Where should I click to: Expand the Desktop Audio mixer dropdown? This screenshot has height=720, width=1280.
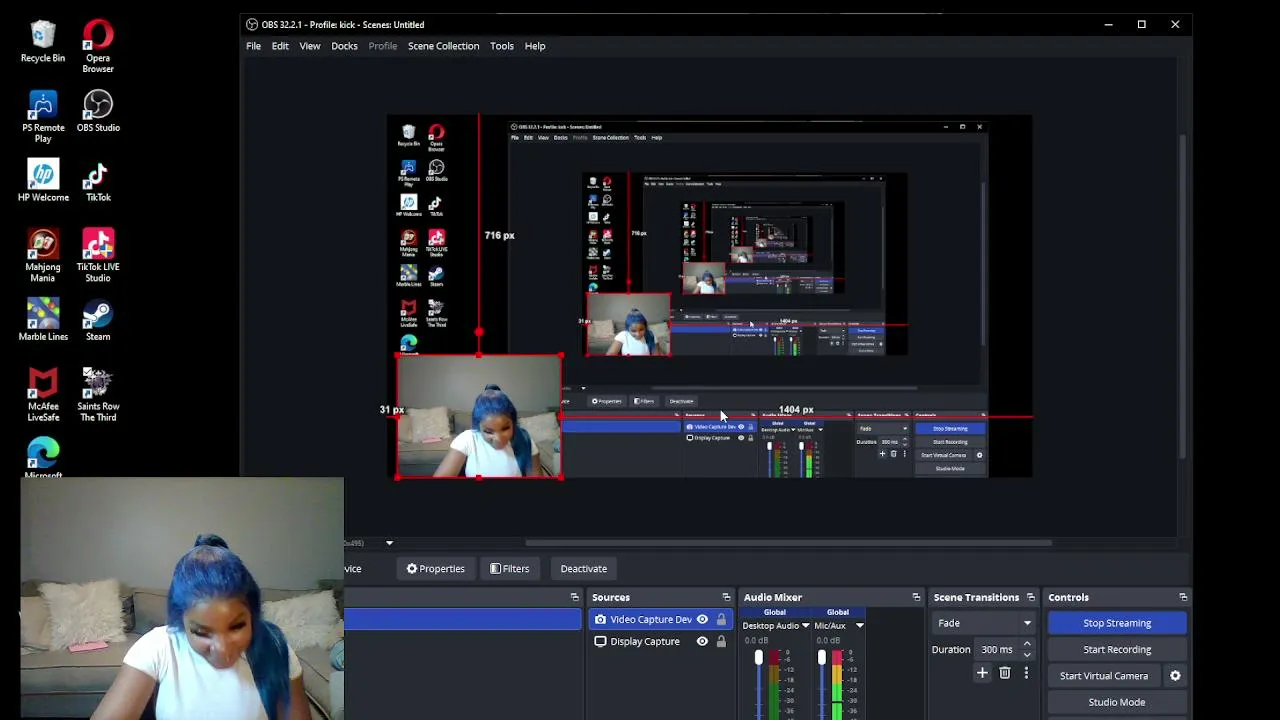805,626
